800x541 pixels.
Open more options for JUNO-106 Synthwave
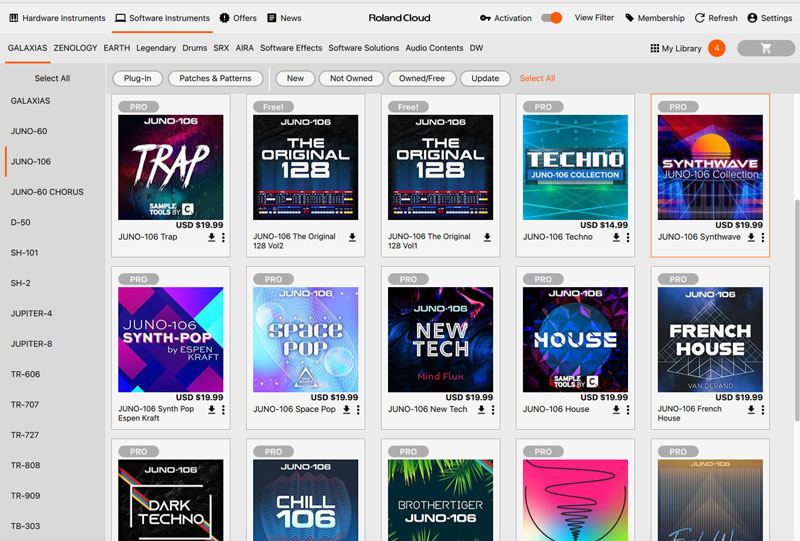click(x=763, y=238)
